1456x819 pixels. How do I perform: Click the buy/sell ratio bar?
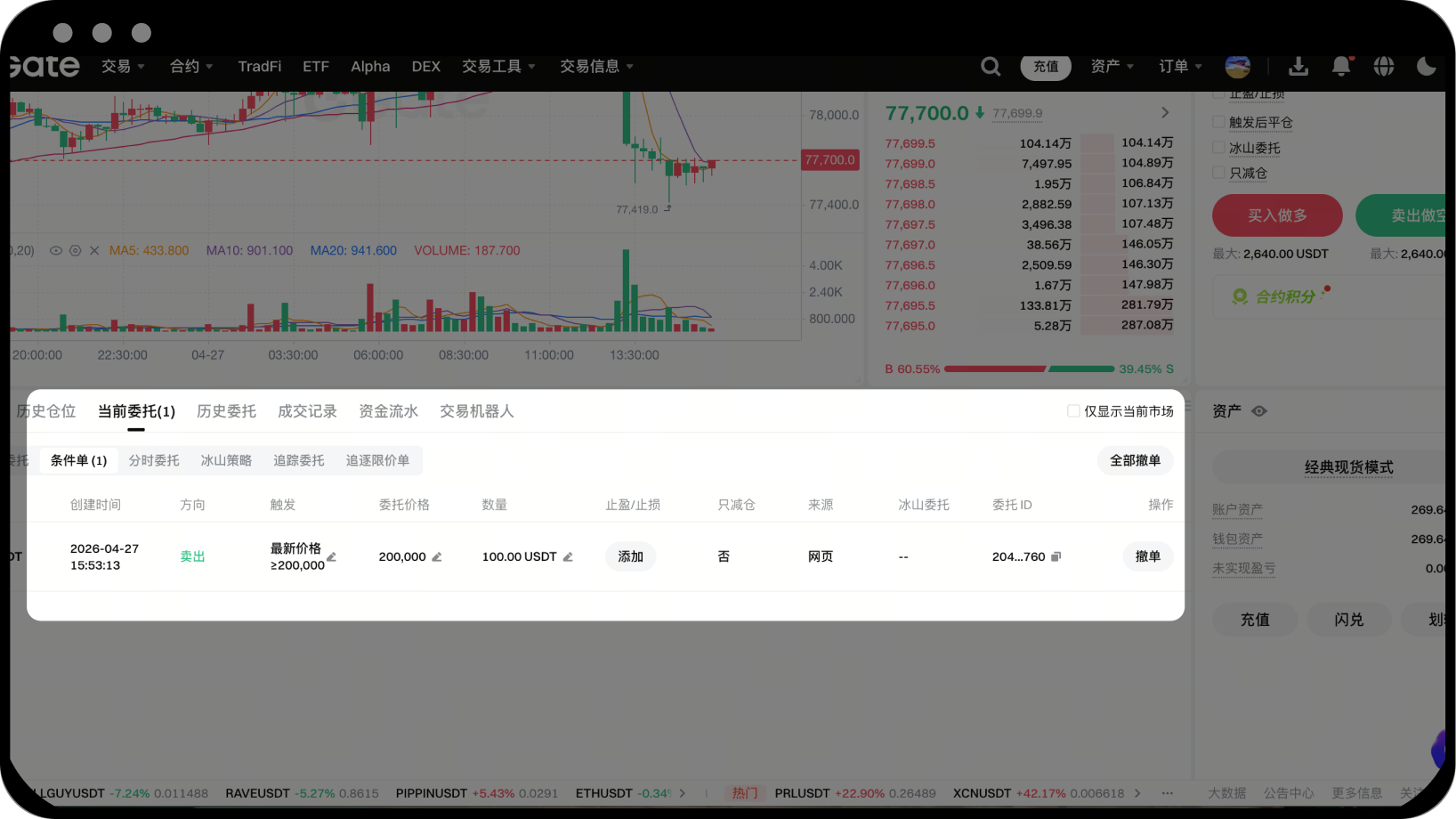1029,369
